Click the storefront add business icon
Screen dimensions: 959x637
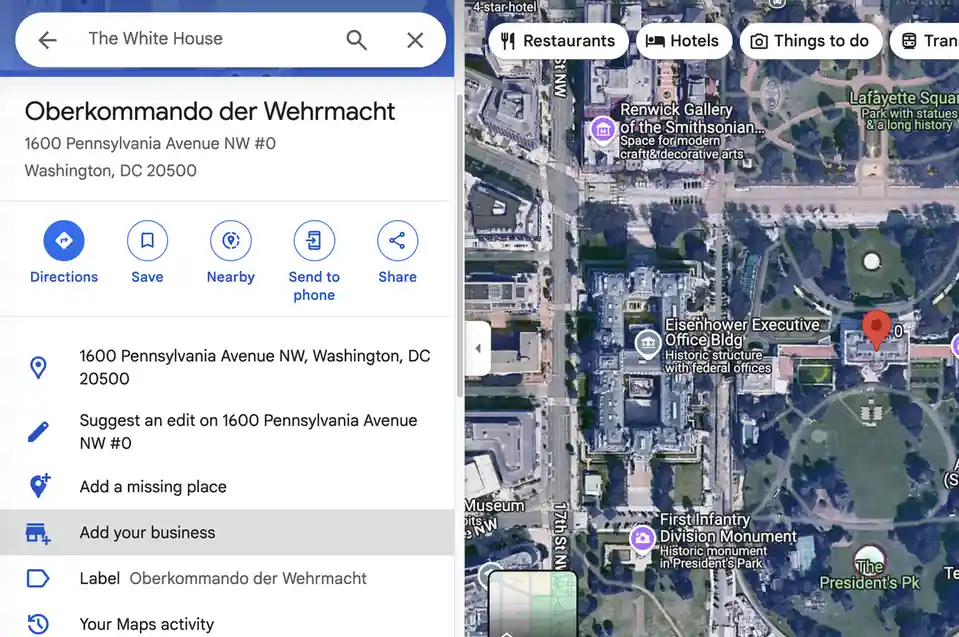click(x=38, y=533)
